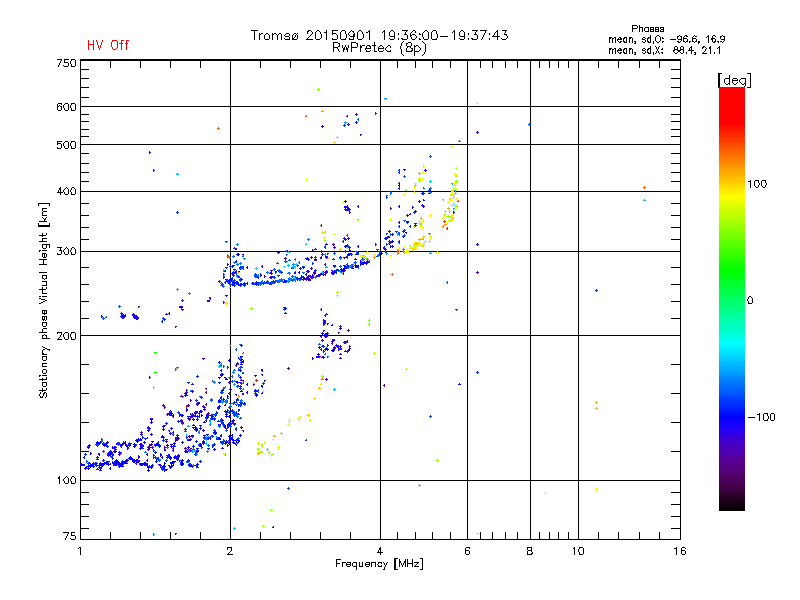This screenshot has width=800, height=600.
Task: Click the y-axis tick label '500'
Action: tap(66, 145)
